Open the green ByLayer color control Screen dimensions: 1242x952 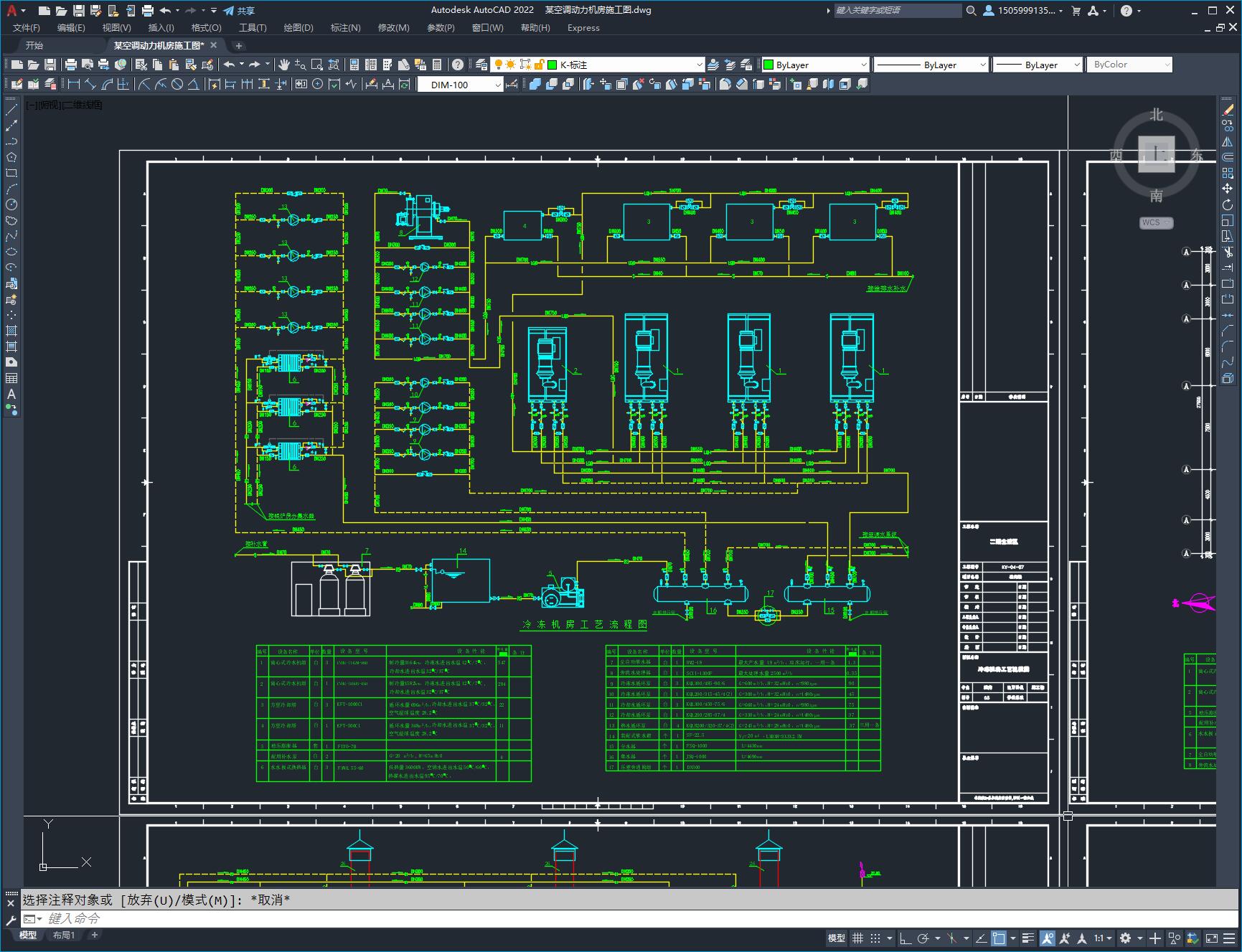(815, 65)
